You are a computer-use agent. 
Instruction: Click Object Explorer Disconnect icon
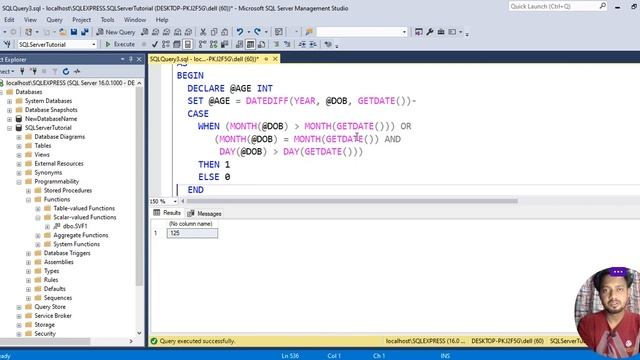(x=33, y=71)
